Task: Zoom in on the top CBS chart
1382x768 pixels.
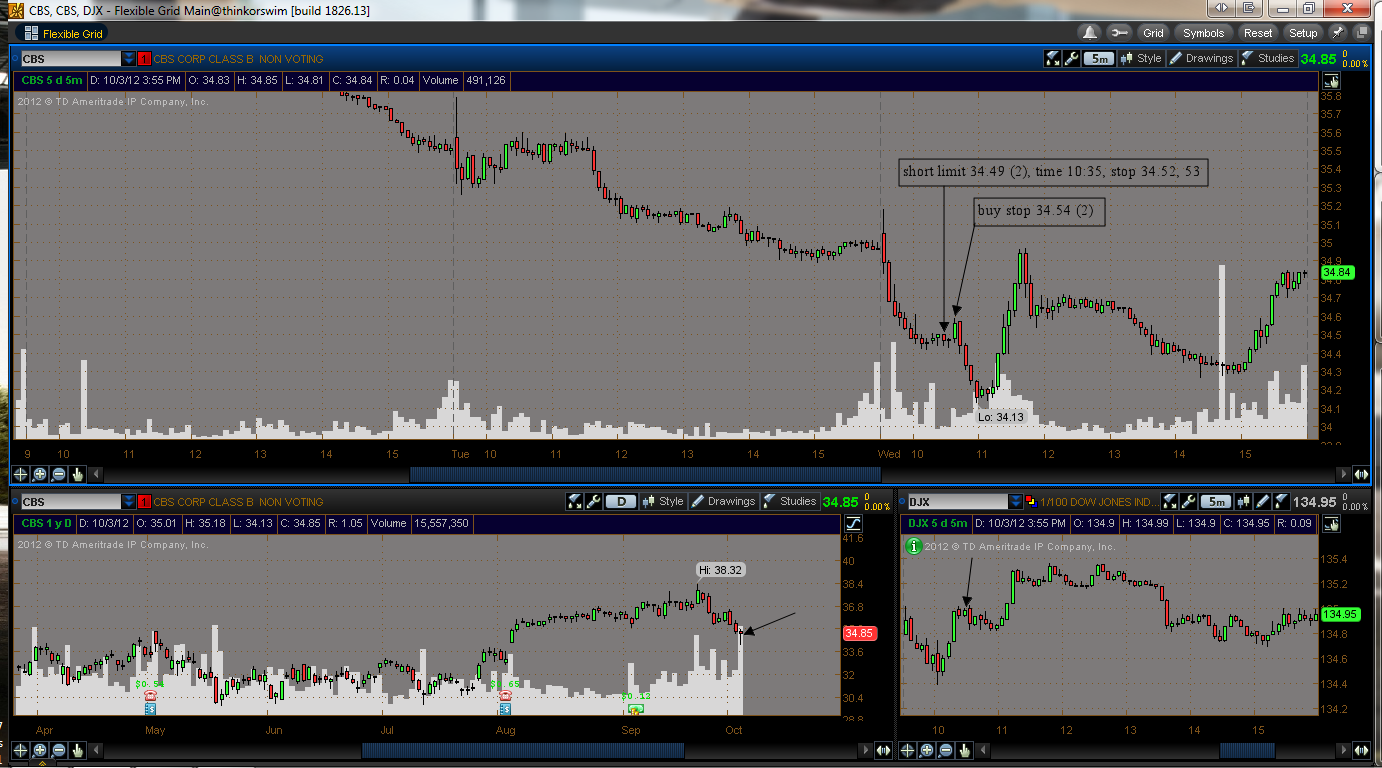Action: click(x=40, y=474)
